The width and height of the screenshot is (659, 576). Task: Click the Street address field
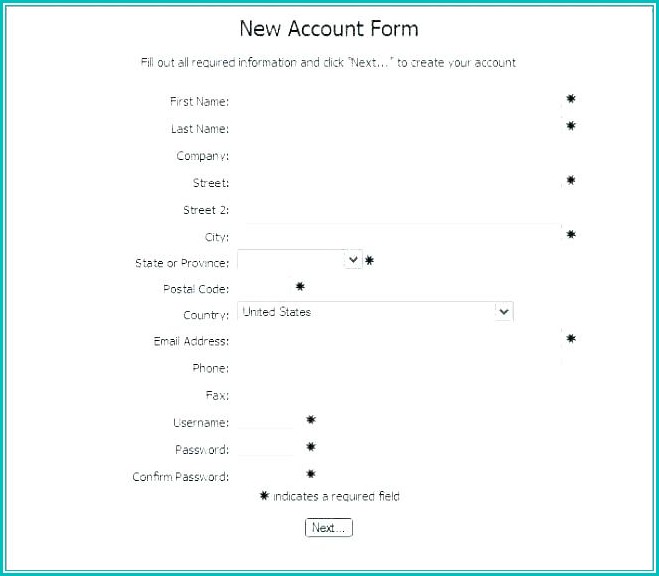(399, 183)
